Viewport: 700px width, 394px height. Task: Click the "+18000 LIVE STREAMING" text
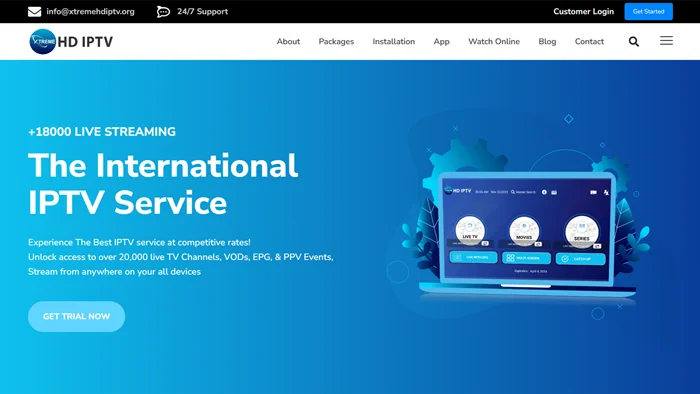[x=102, y=132]
